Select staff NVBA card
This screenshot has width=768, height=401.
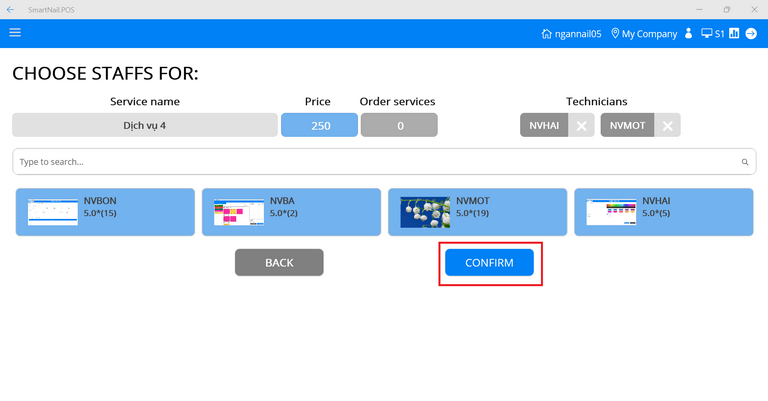pos(291,212)
